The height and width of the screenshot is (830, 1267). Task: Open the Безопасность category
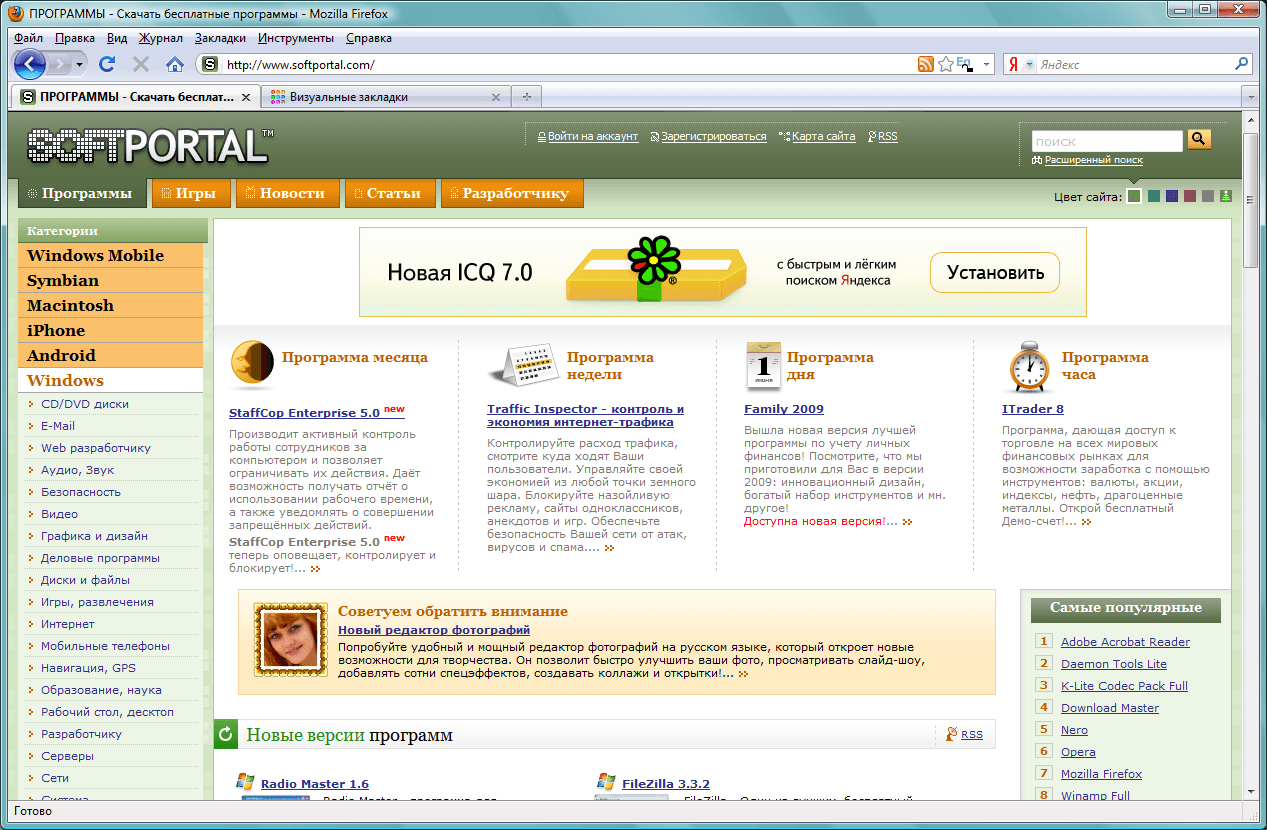point(81,492)
